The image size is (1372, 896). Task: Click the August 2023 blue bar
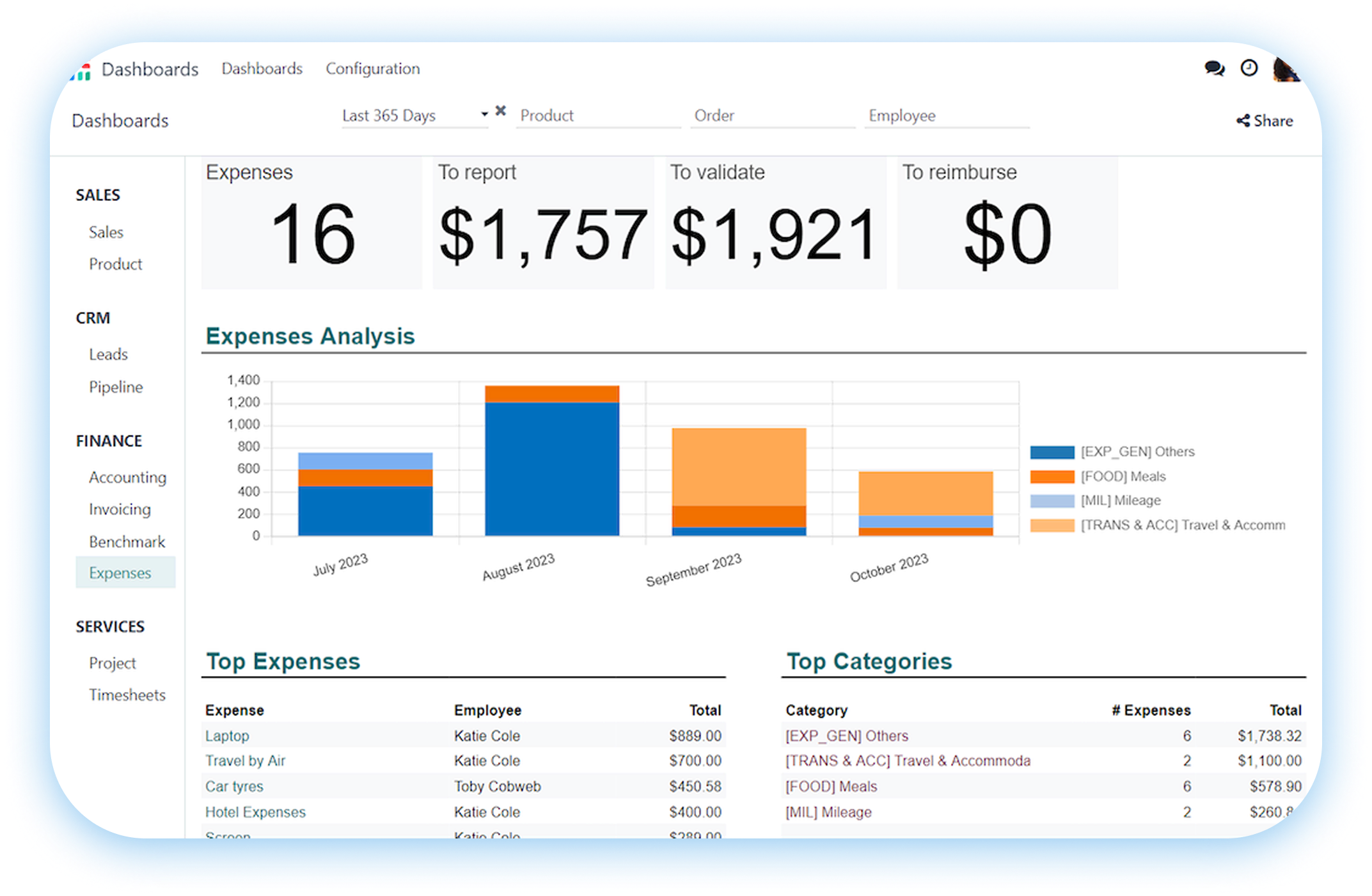pyautogui.click(x=551, y=469)
